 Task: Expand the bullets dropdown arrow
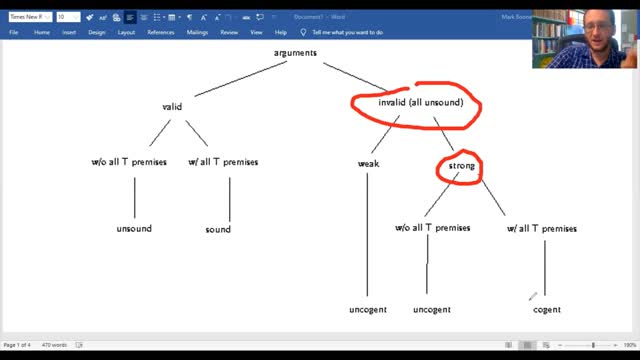164,17
